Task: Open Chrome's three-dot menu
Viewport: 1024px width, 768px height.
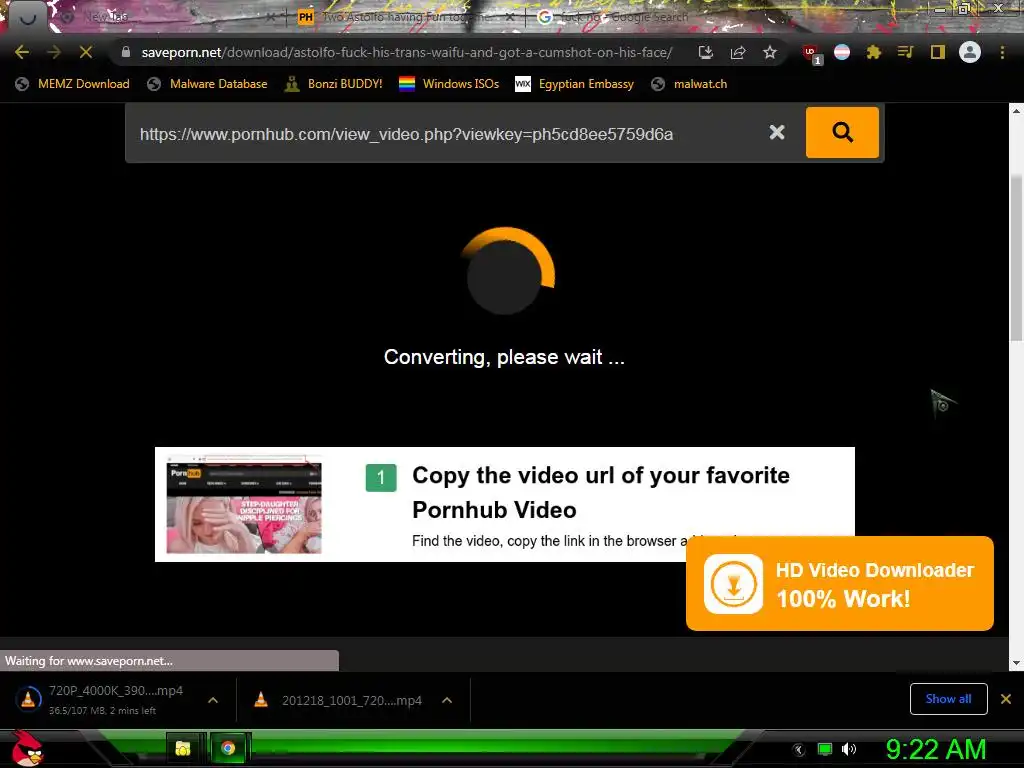Action: coord(1002,52)
